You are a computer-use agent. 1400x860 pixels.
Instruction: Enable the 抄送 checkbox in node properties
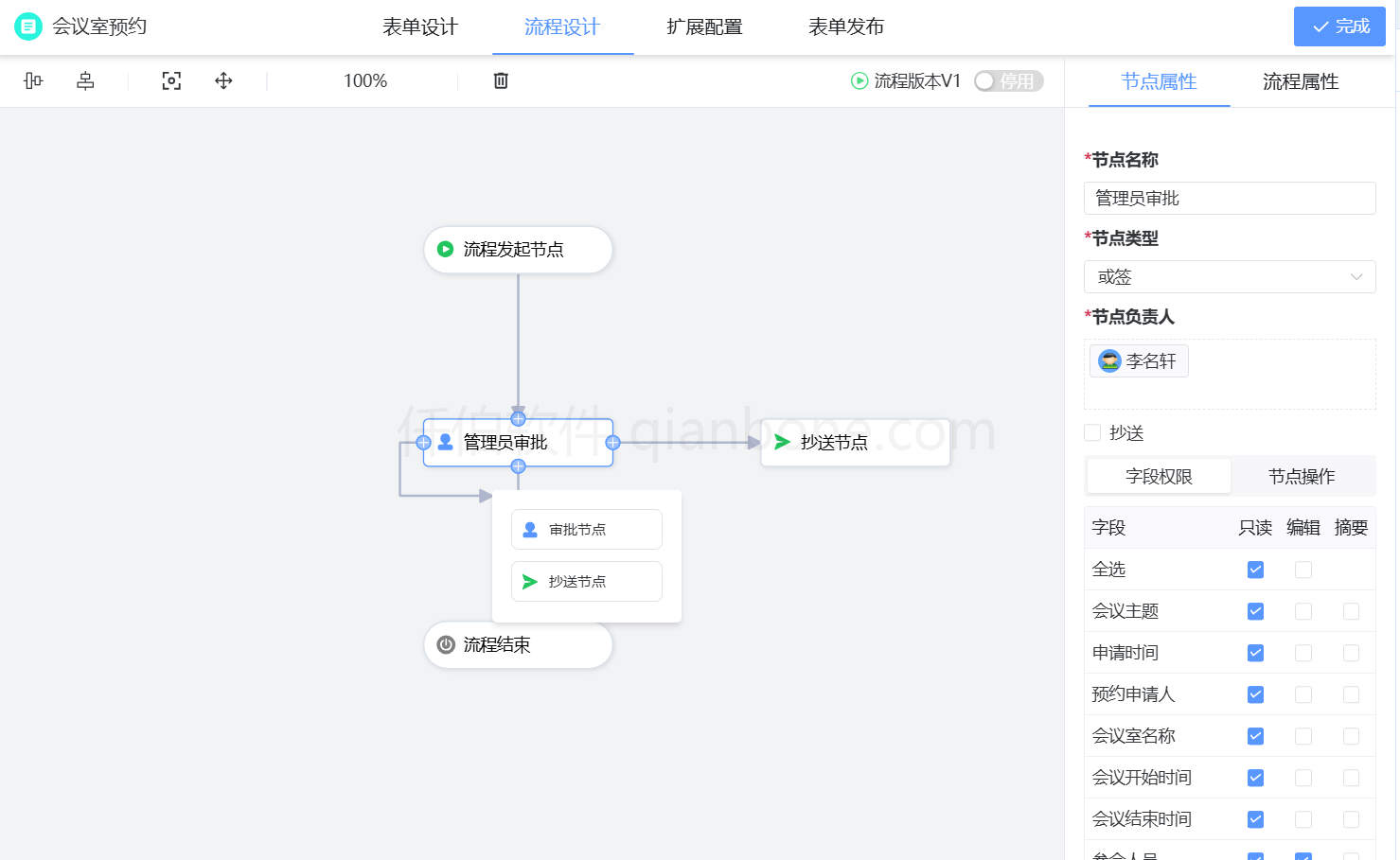pos(1093,432)
